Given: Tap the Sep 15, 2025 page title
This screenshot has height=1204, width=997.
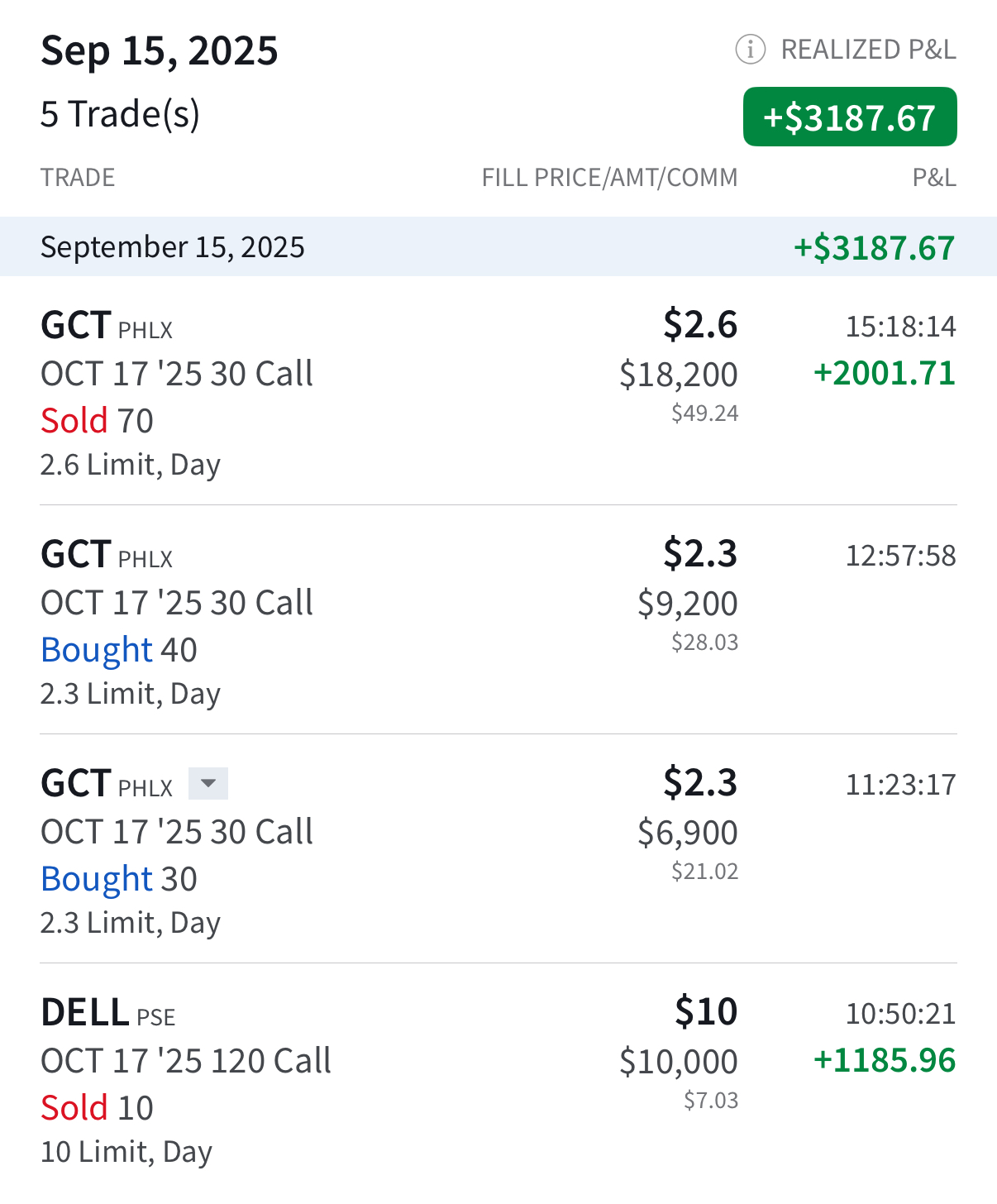Looking at the screenshot, I should pos(160,51).
